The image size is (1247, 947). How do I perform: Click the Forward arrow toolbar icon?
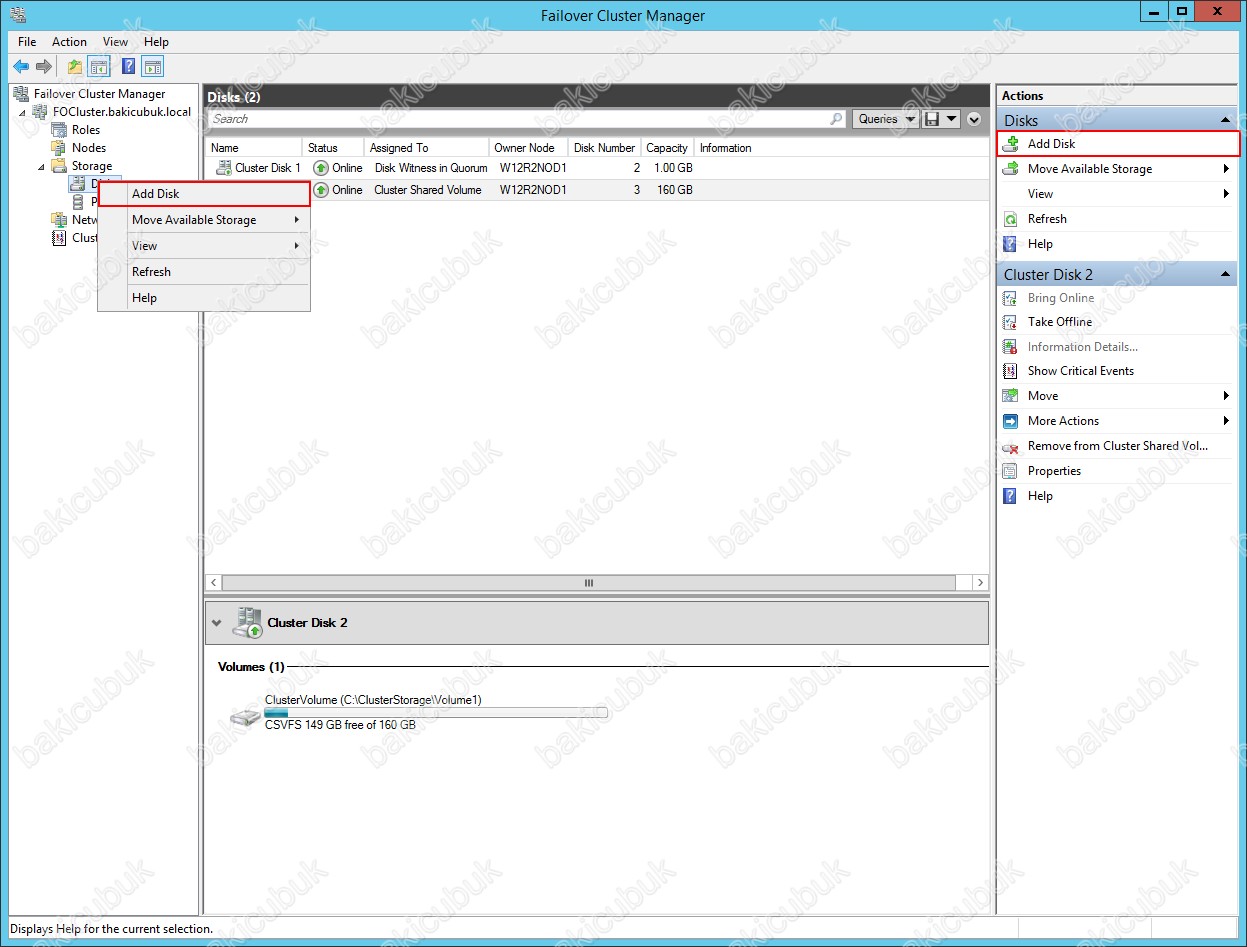pos(43,67)
